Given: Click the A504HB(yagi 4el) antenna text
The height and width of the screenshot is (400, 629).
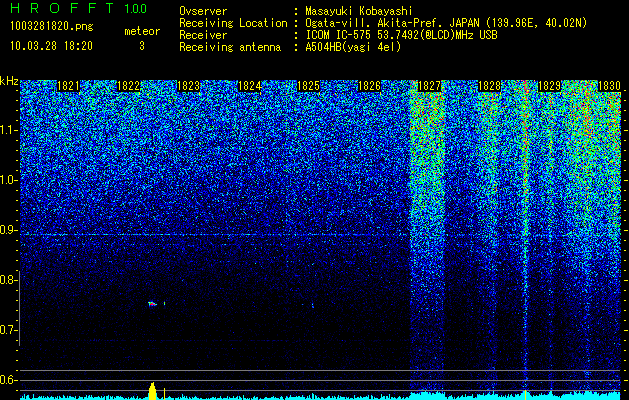Looking at the screenshot, I should [x=353, y=47].
